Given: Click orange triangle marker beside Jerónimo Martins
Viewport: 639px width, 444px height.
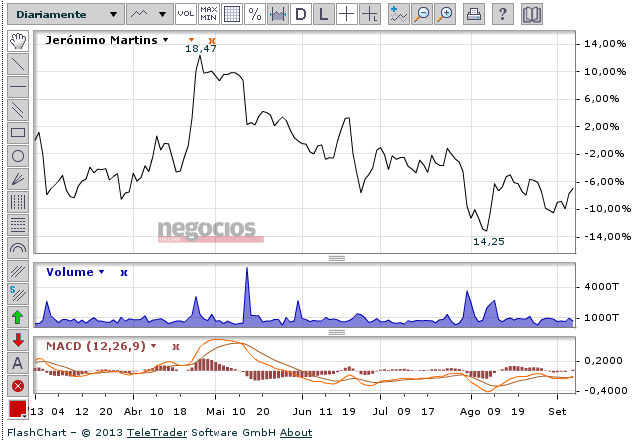Looking at the screenshot, I should 191,40.
